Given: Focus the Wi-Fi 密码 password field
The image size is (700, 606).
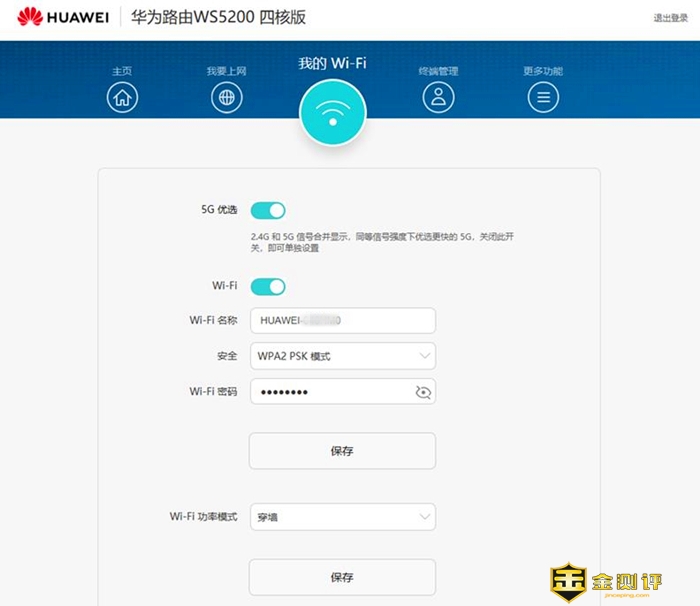Looking at the screenshot, I should 328,392.
